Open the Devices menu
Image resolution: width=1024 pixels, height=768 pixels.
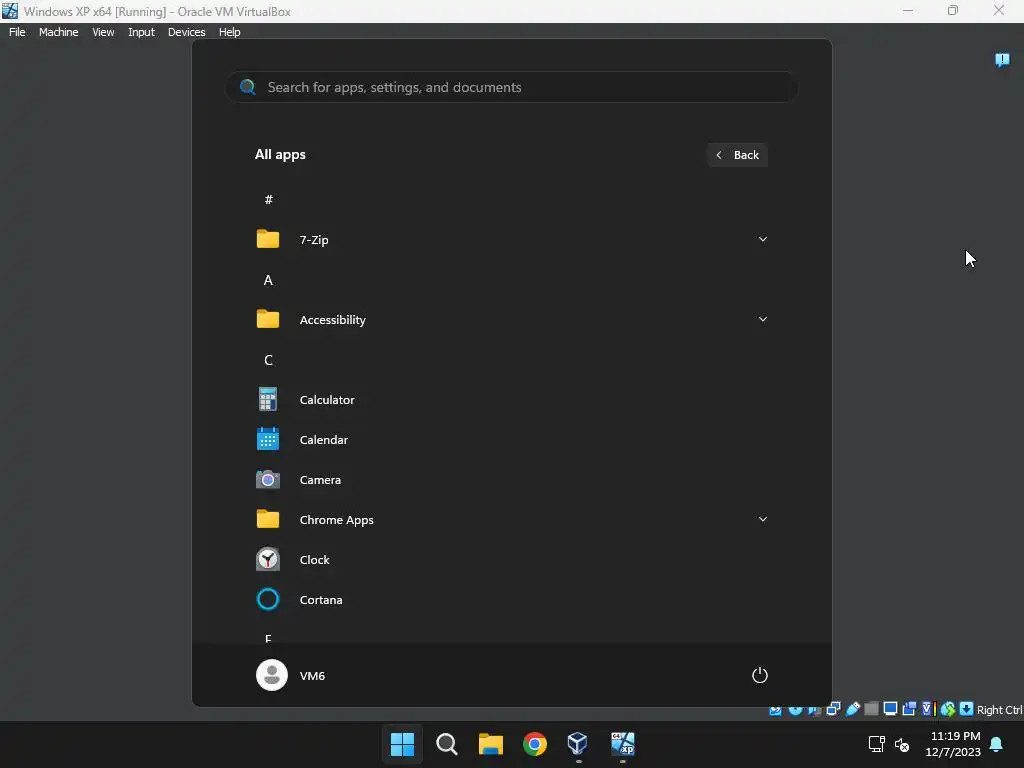186,32
